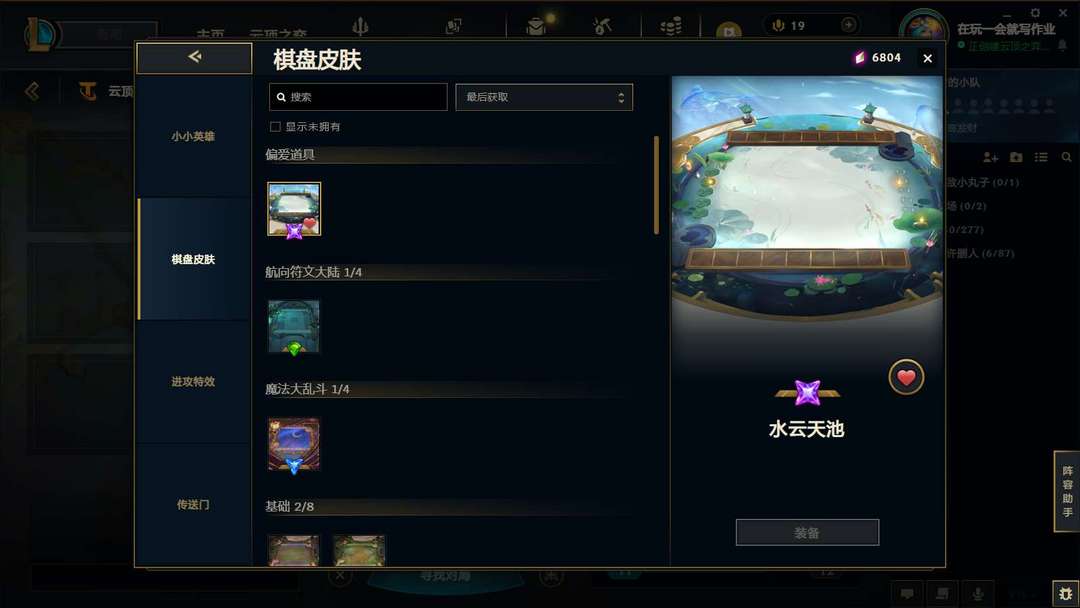Select the 魔法大乱斗 board skin thumbnail
Viewport: 1080px width, 608px height.
(x=294, y=444)
